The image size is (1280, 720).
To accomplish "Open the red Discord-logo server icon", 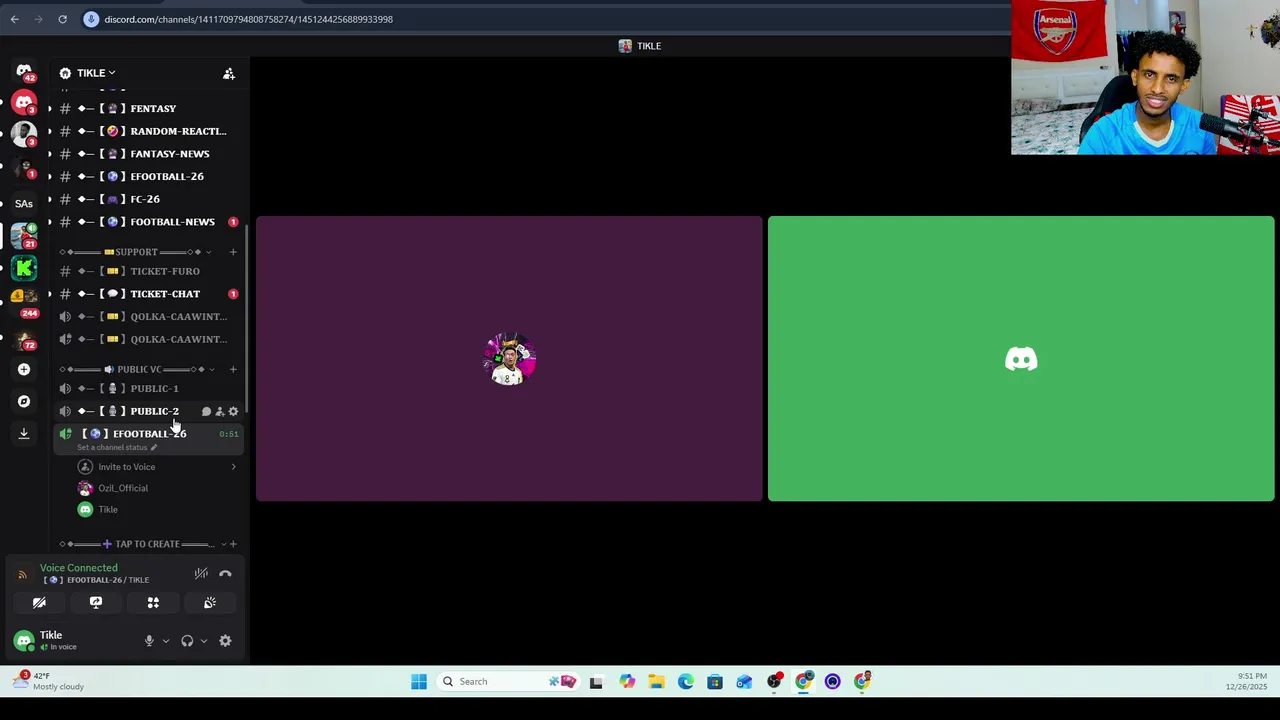I will pos(24,103).
